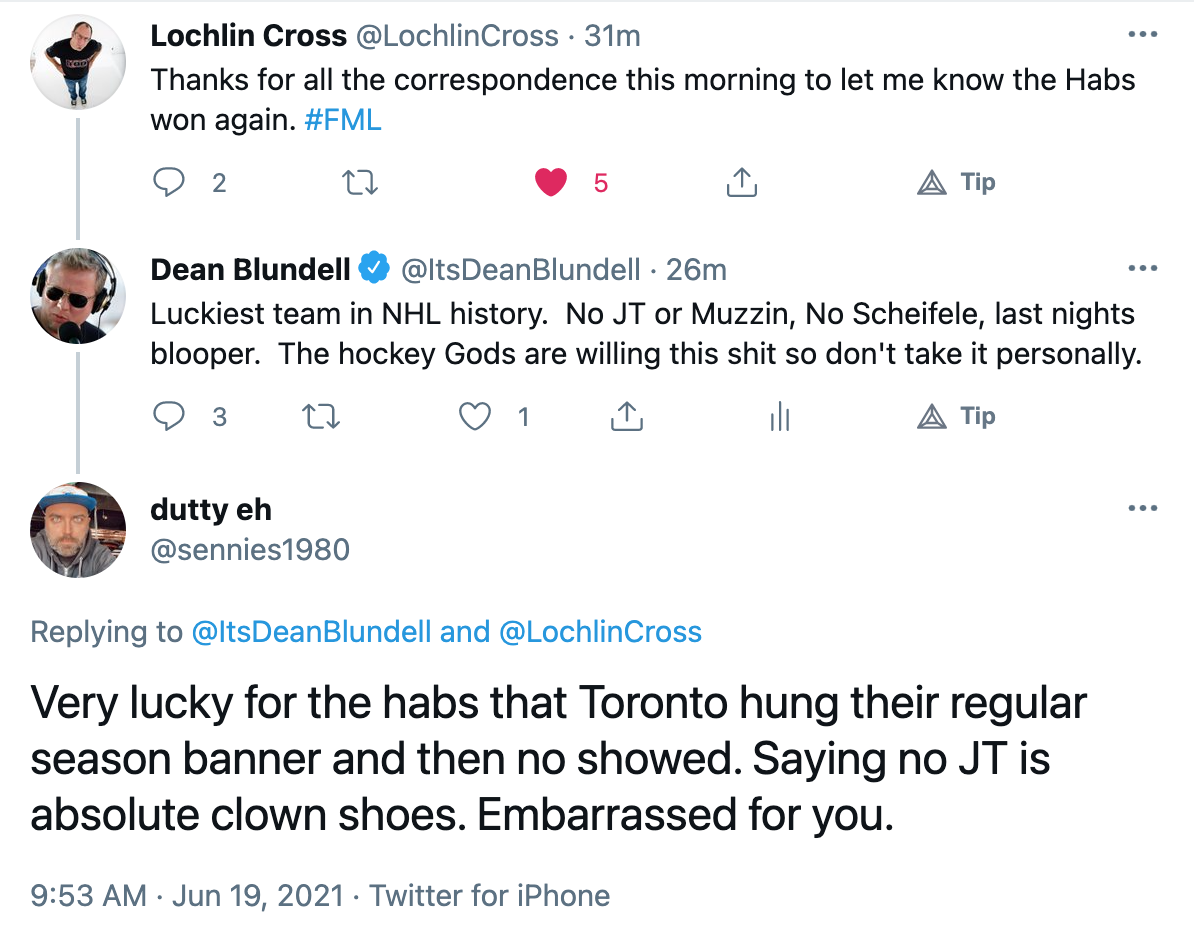Reply to Dean Blundell's tweet

pos(169,416)
